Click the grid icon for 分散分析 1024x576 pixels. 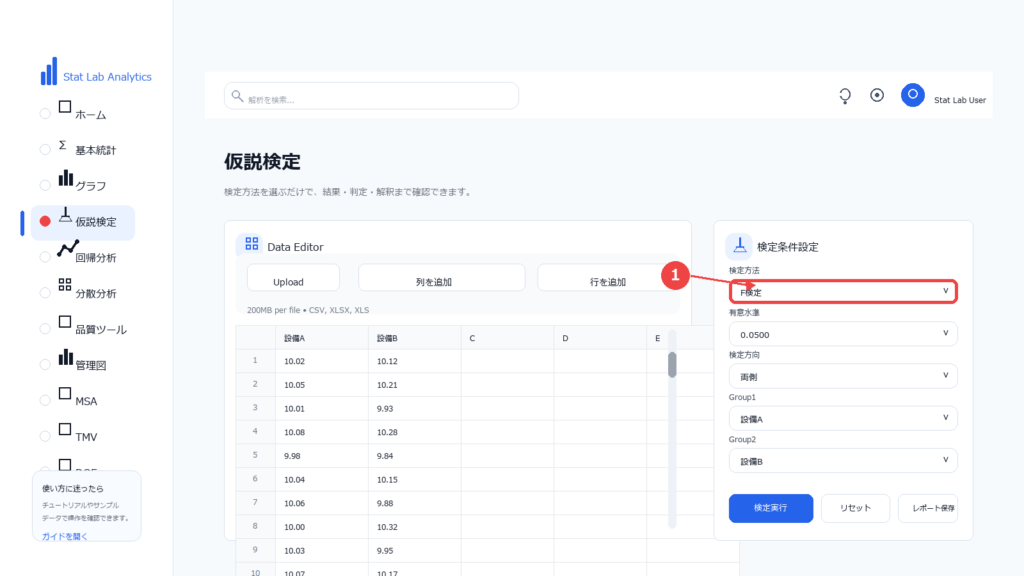[x=65, y=285]
